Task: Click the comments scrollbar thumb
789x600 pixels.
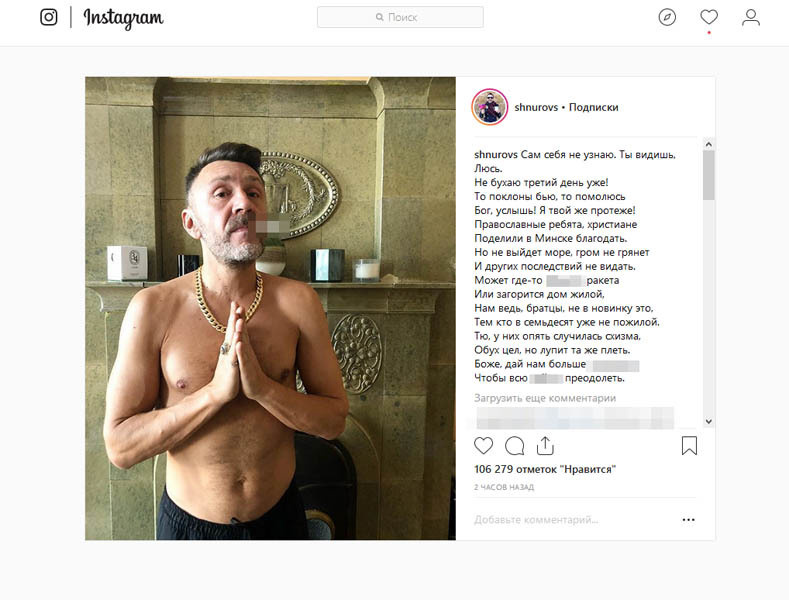Action: (708, 175)
